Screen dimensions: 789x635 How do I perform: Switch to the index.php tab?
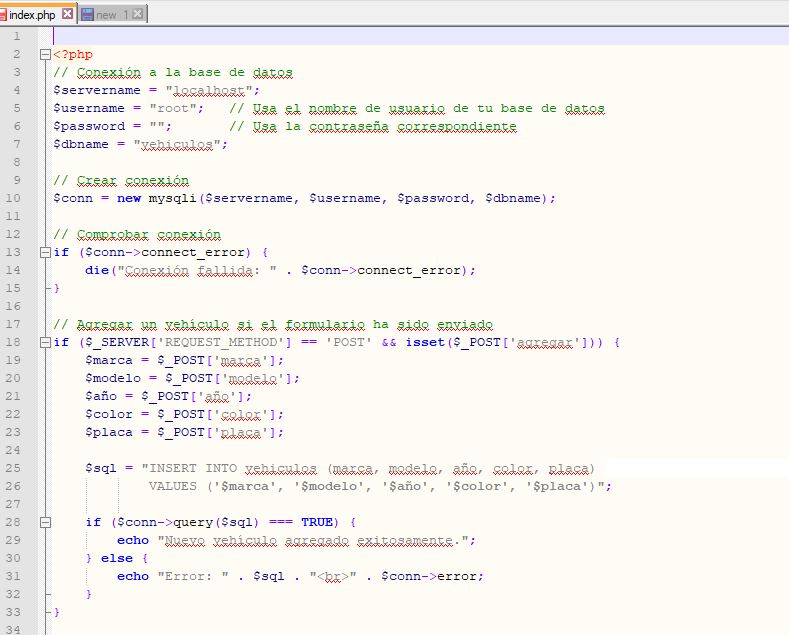pos(33,14)
